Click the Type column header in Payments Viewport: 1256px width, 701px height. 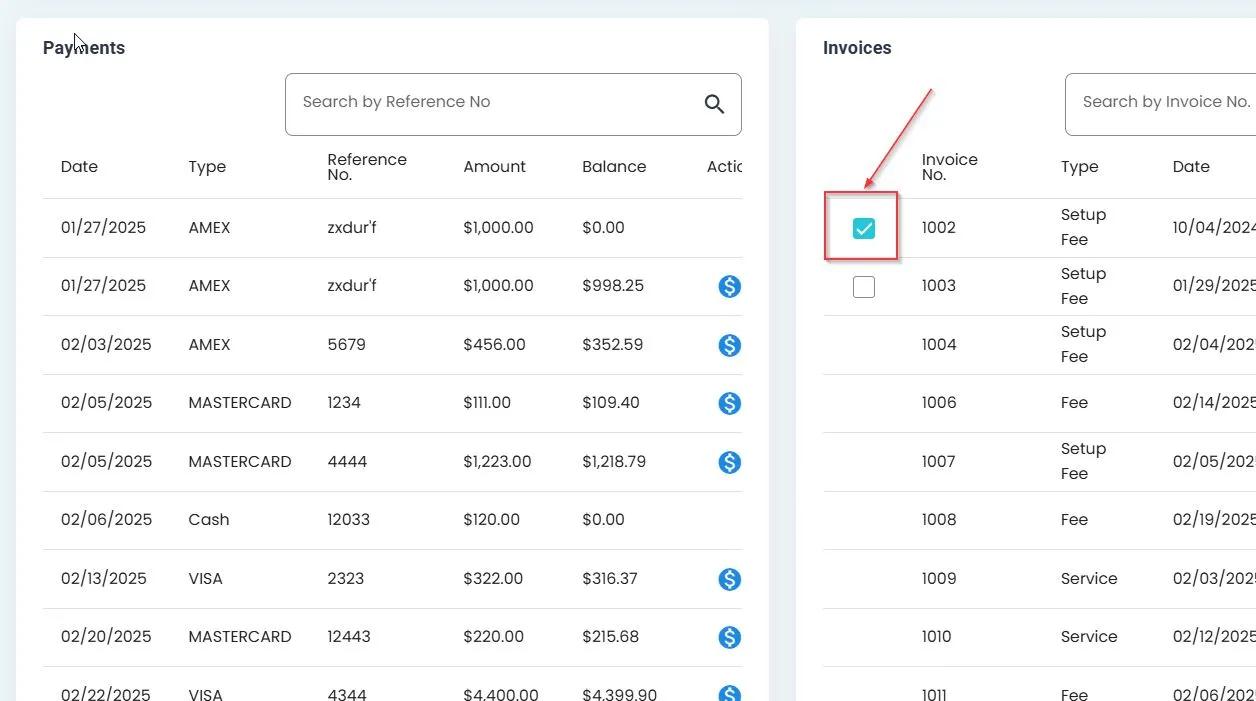207,167
